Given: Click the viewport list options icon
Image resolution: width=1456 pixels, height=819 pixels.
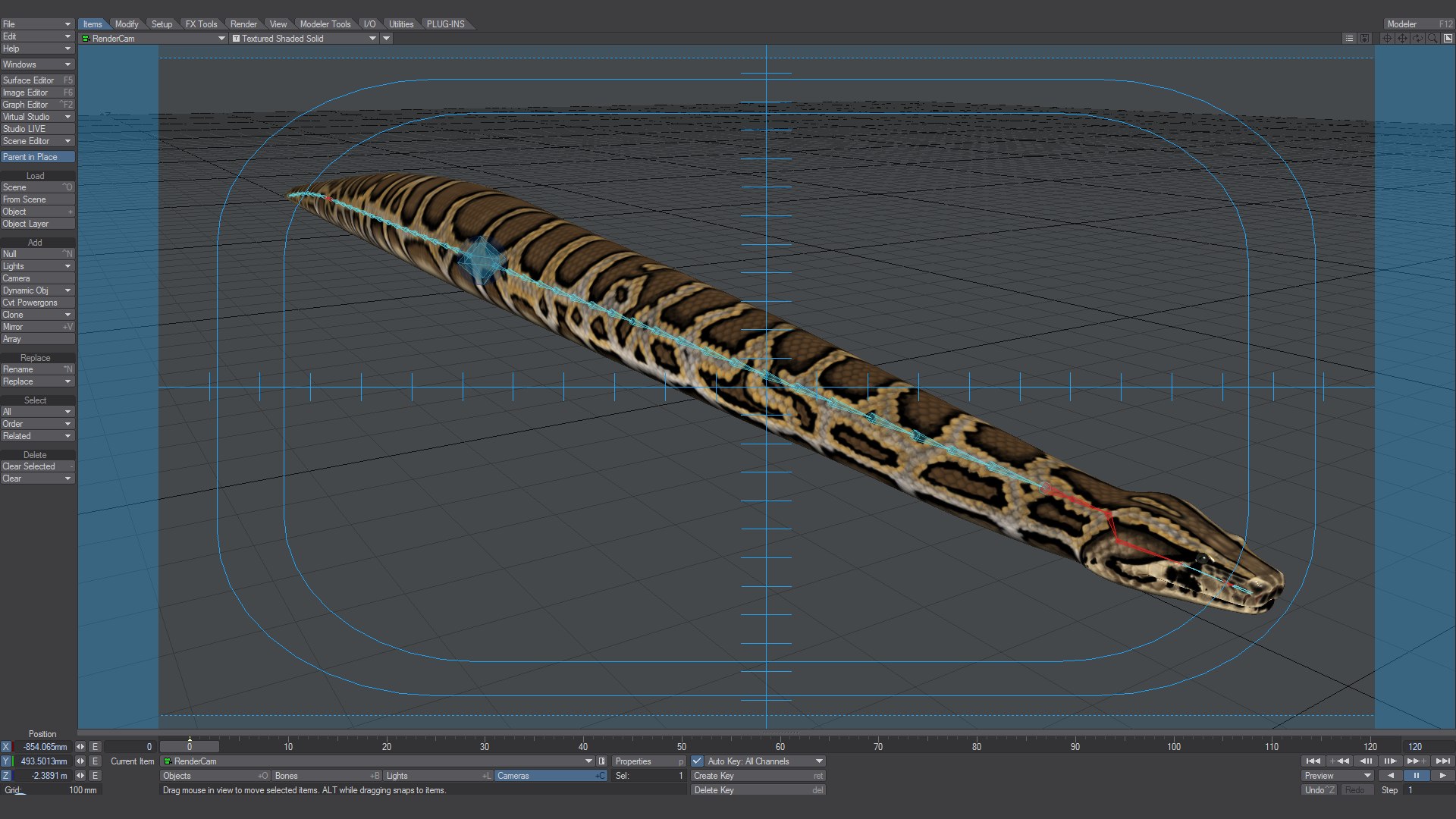Looking at the screenshot, I should (x=1349, y=39).
